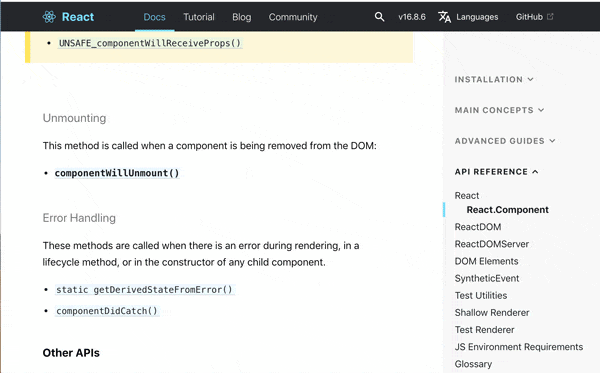Collapse the API Reference section
Image resolution: width=600 pixels, height=373 pixels.
497,172
